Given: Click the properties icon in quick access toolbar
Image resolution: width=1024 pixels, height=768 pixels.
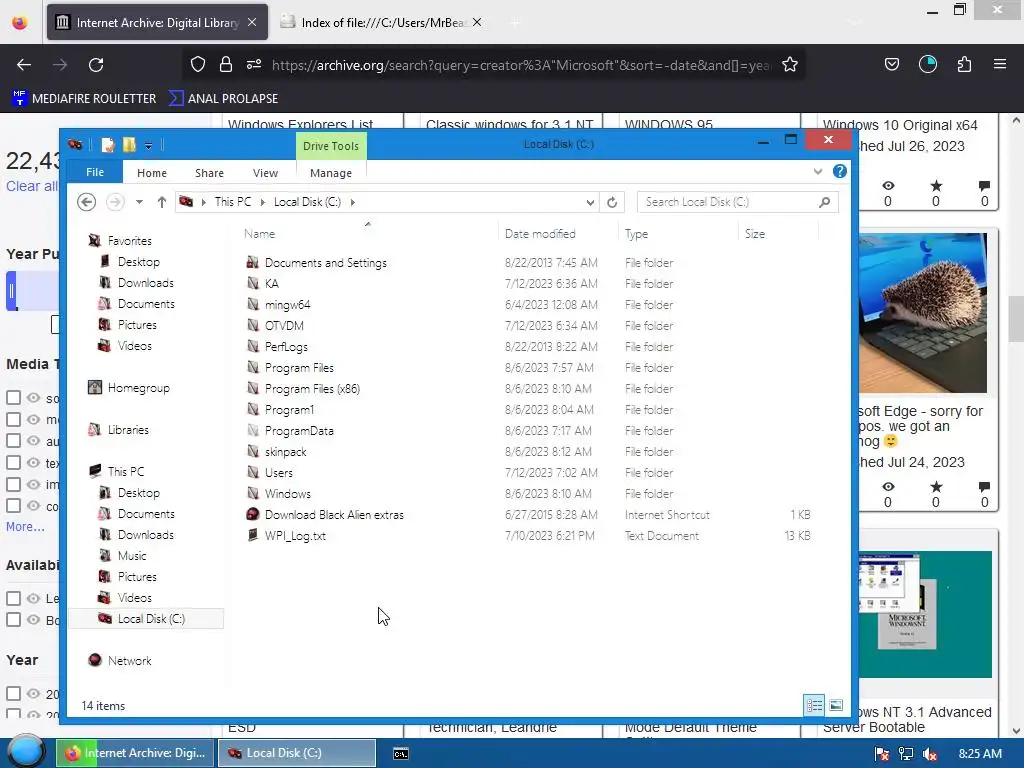Looking at the screenshot, I should (x=108, y=145).
